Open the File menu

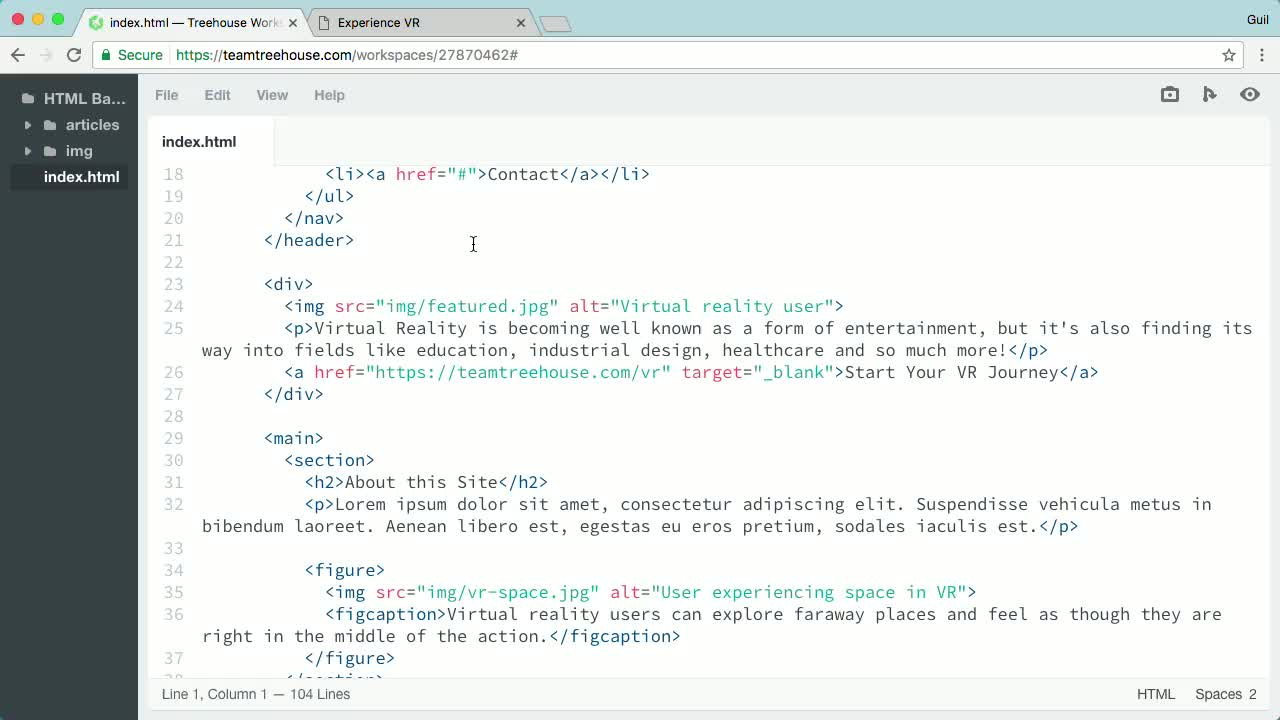(166, 95)
